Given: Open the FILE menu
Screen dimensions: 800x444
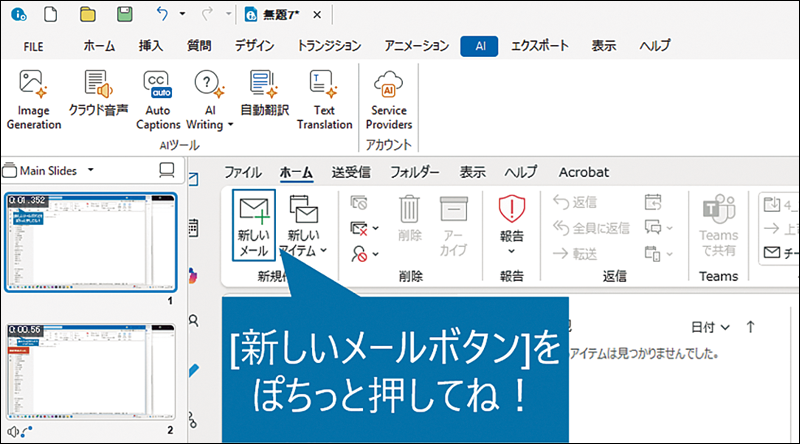Looking at the screenshot, I should click(33, 46).
